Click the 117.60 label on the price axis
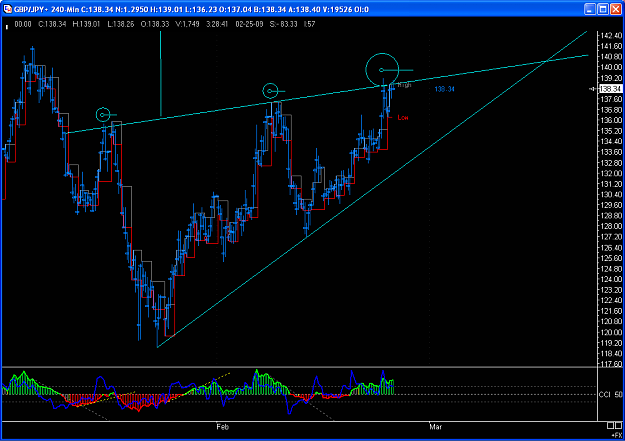625x441 pixels. 611,364
